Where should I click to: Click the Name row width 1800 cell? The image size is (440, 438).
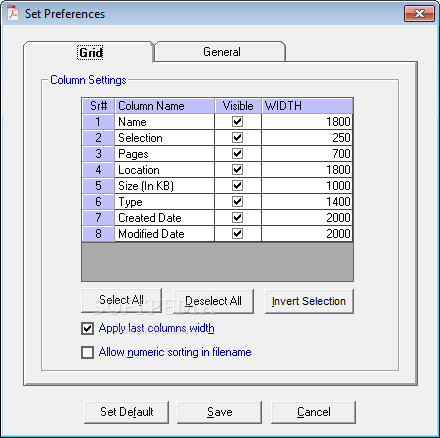point(307,122)
